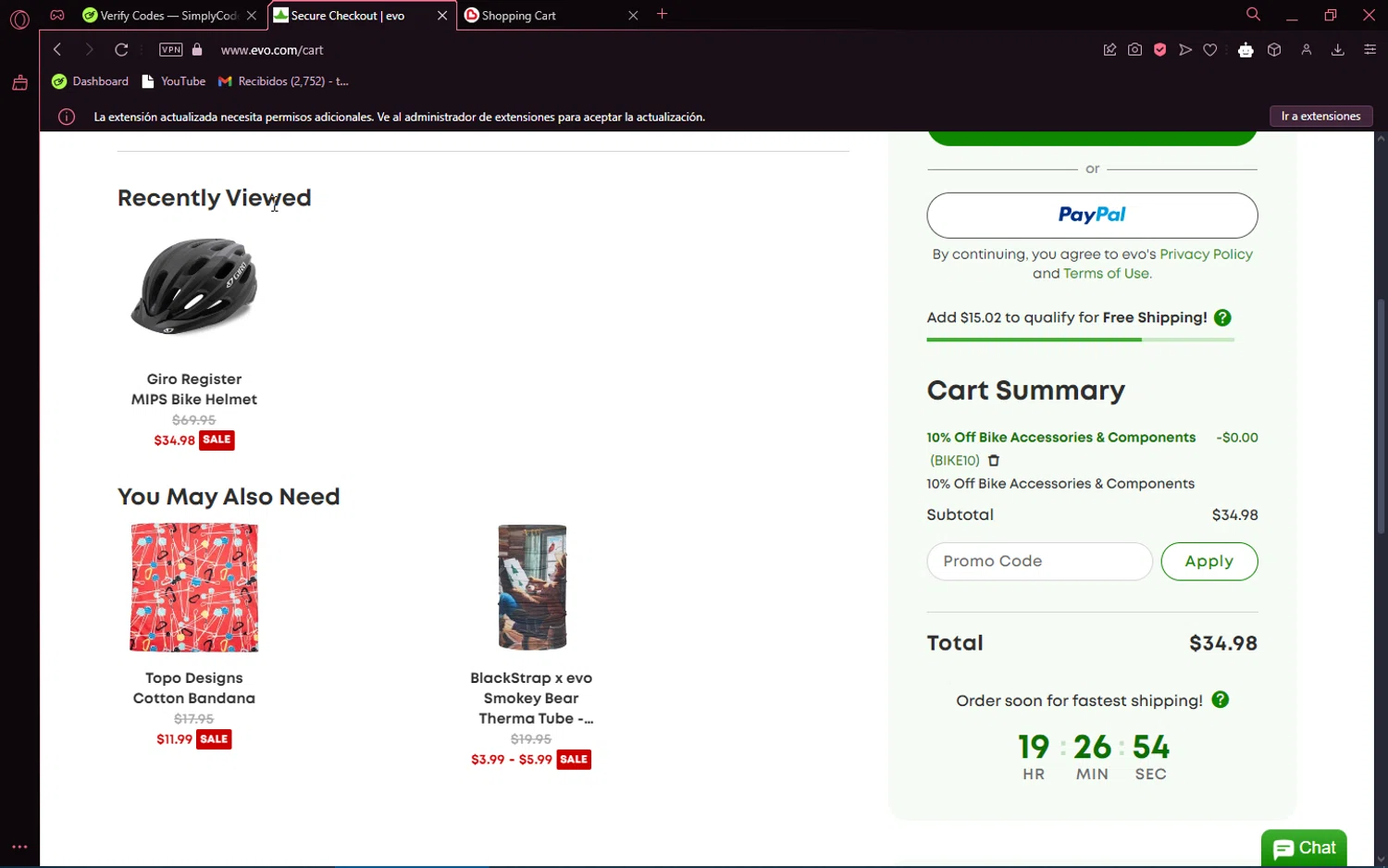Click the 10% Off Bike Accessories green heading
This screenshot has height=868, width=1388.
[x=1060, y=438]
